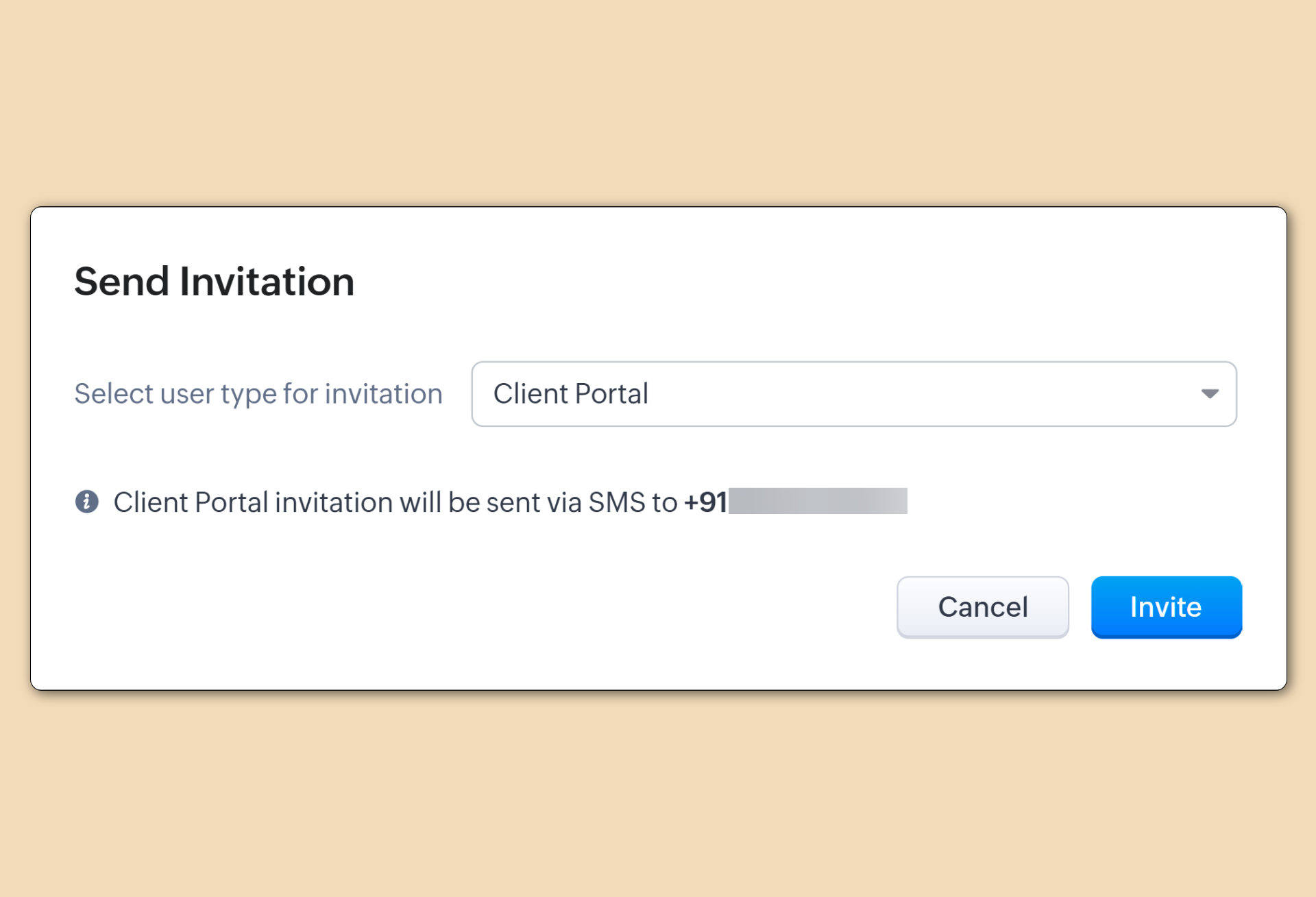Click the blurred phone number
The image size is (1316, 897).
click(818, 501)
